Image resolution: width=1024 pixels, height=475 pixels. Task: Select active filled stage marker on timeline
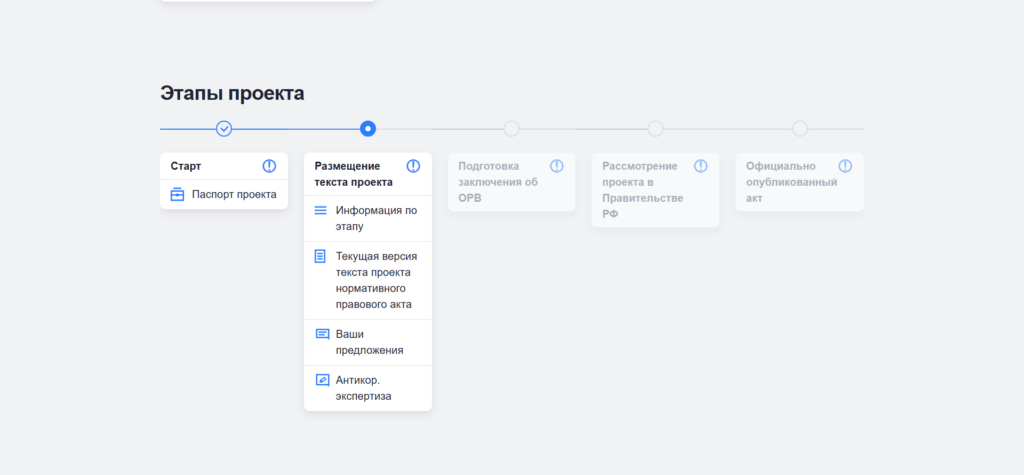pos(368,129)
